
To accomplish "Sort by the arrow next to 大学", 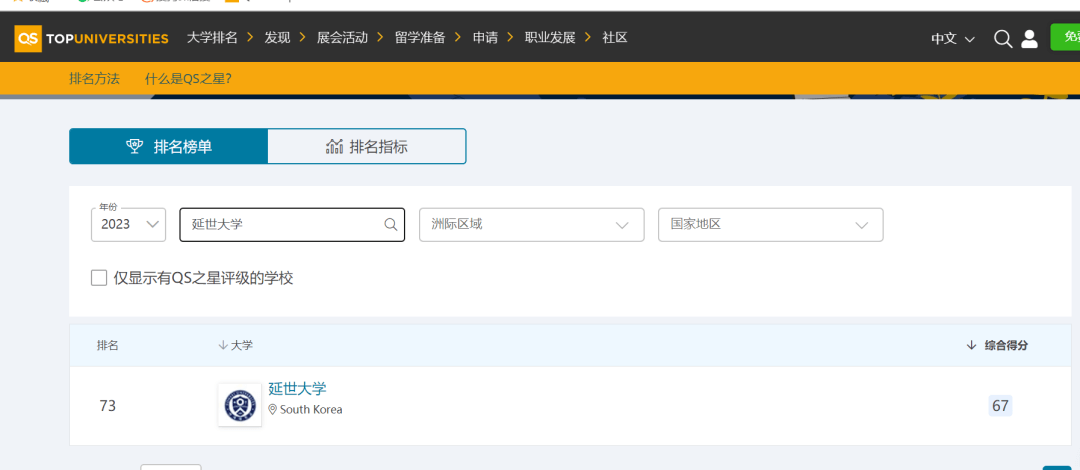I will point(222,345).
